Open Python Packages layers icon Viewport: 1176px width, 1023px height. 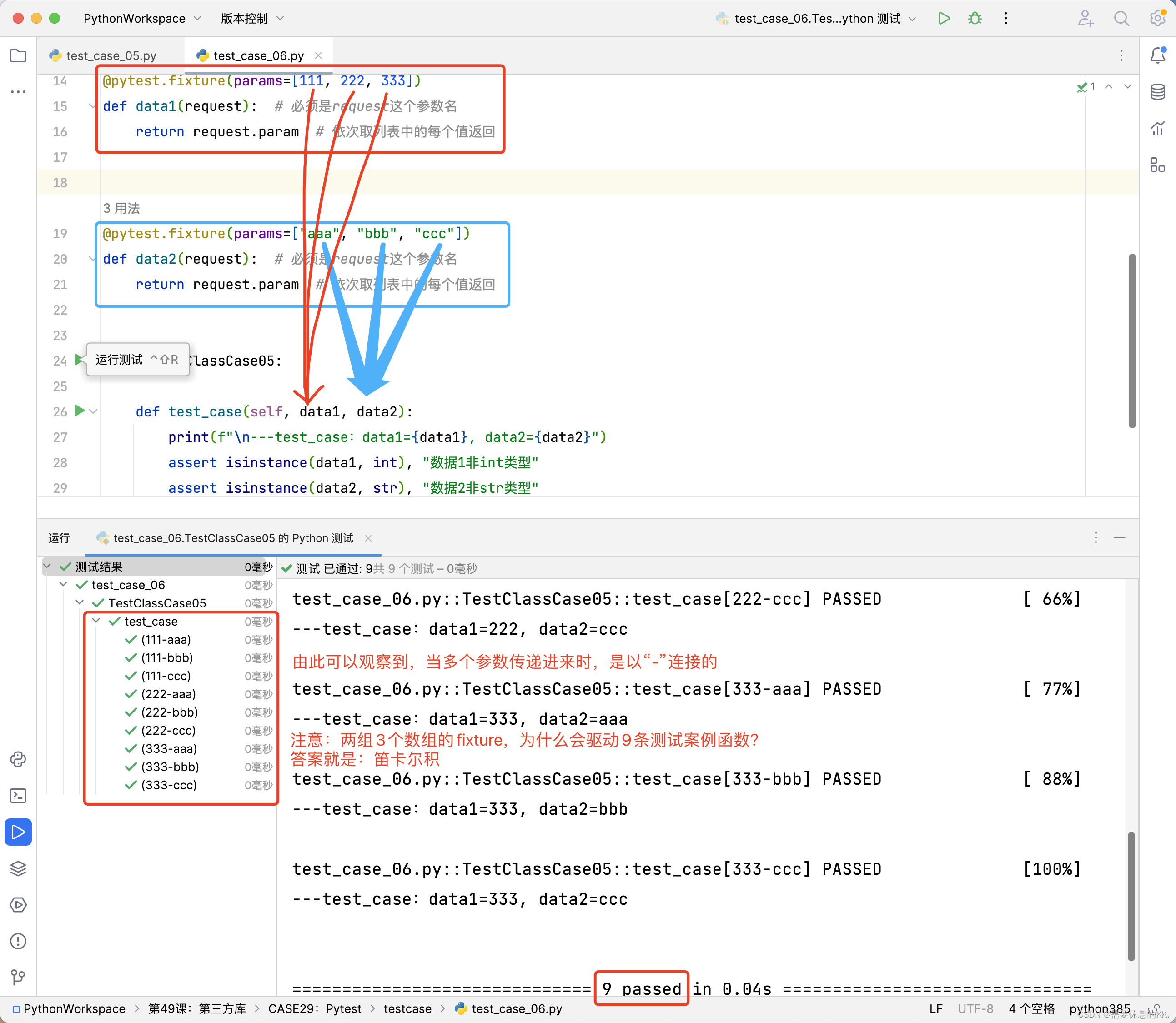tap(18, 868)
